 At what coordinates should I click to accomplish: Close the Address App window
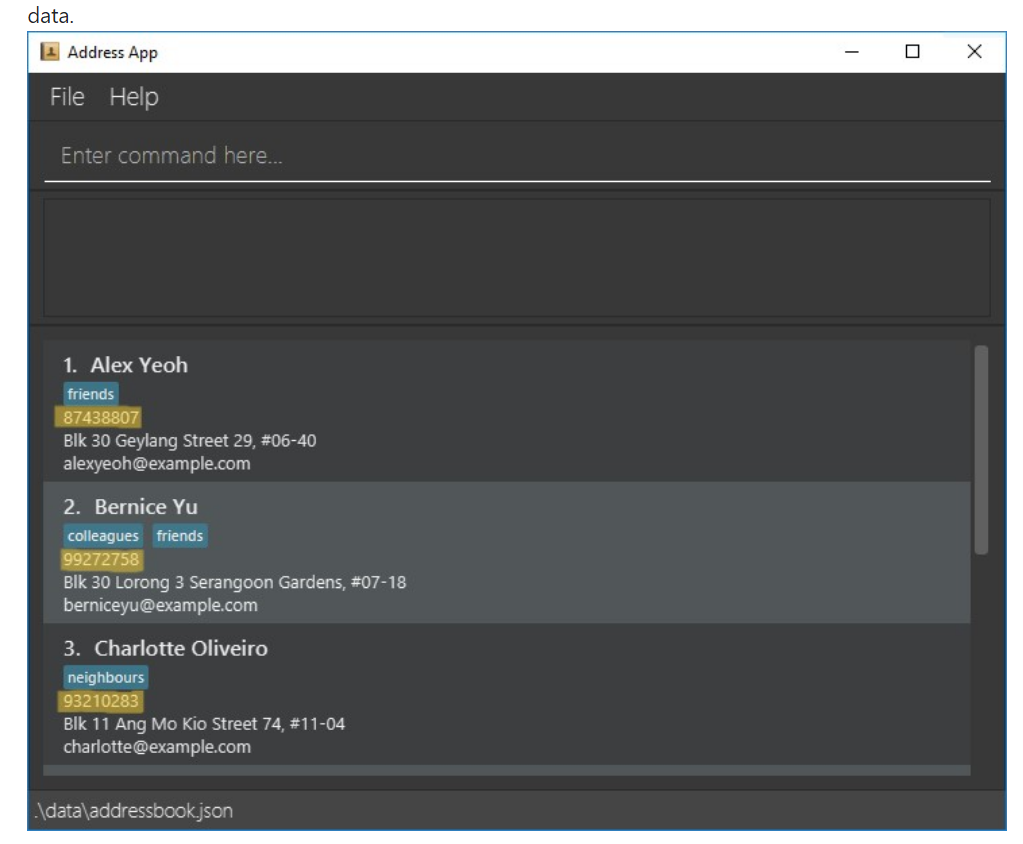pyautogui.click(x=974, y=52)
